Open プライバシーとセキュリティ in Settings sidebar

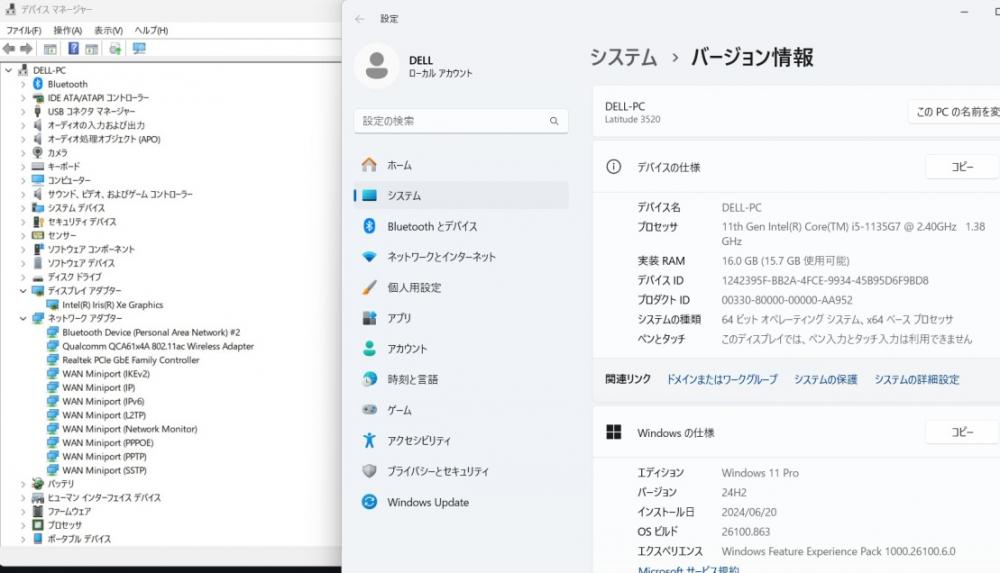tap(460, 472)
